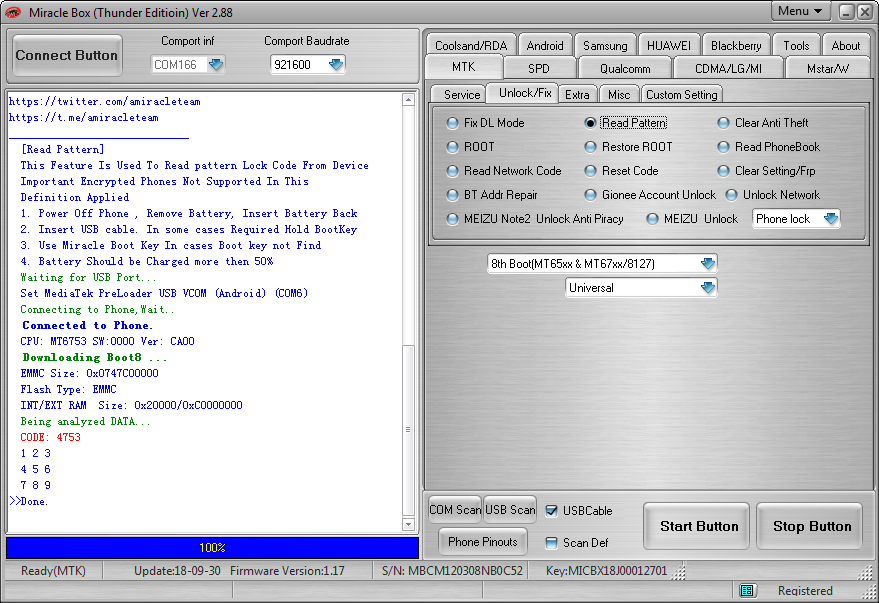Open the Misc sub-tab
The width and height of the screenshot is (879, 603).
point(619,95)
